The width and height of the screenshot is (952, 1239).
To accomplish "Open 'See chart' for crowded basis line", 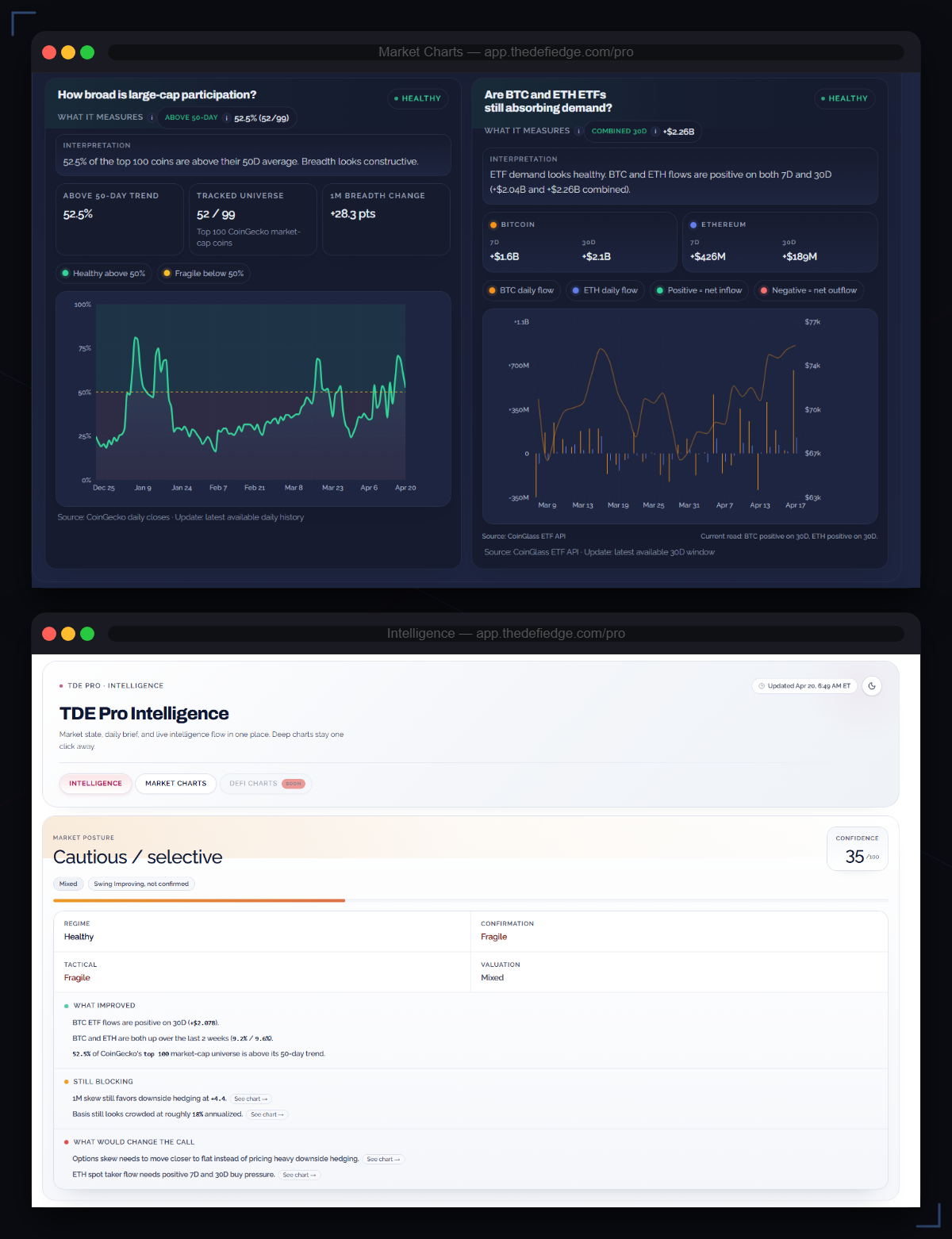I will click(x=267, y=1114).
